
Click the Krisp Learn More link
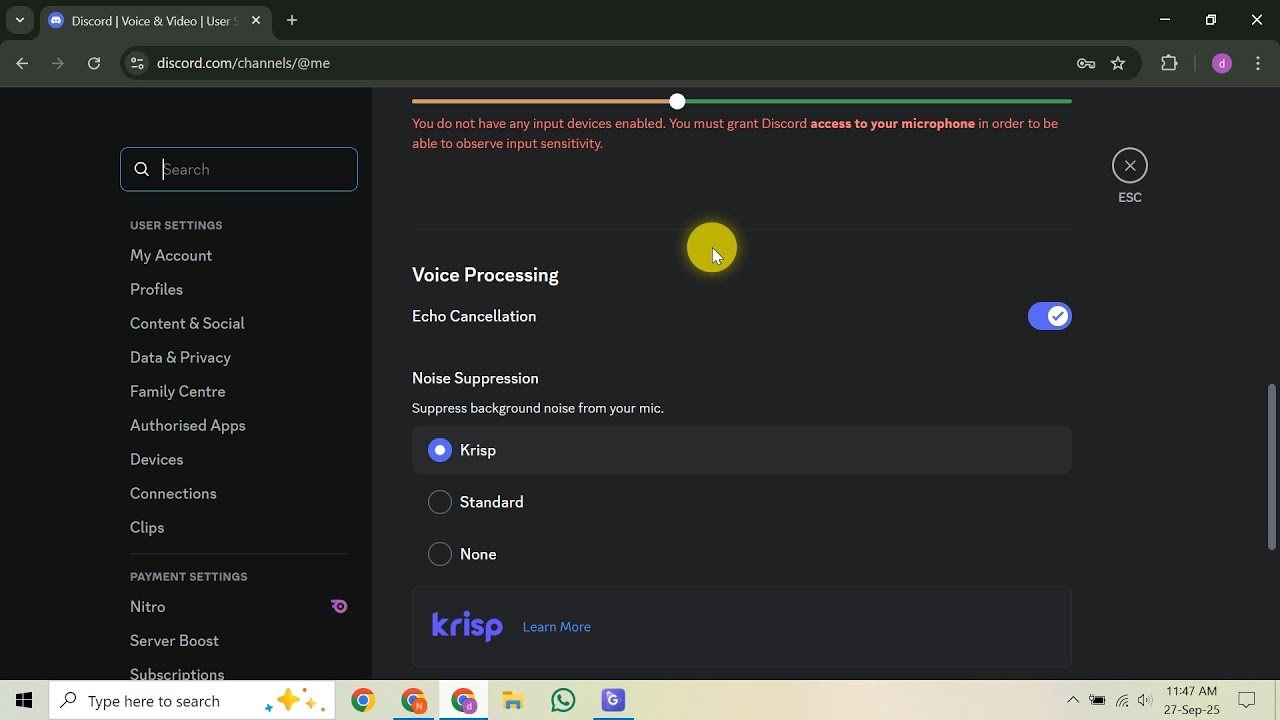click(557, 627)
